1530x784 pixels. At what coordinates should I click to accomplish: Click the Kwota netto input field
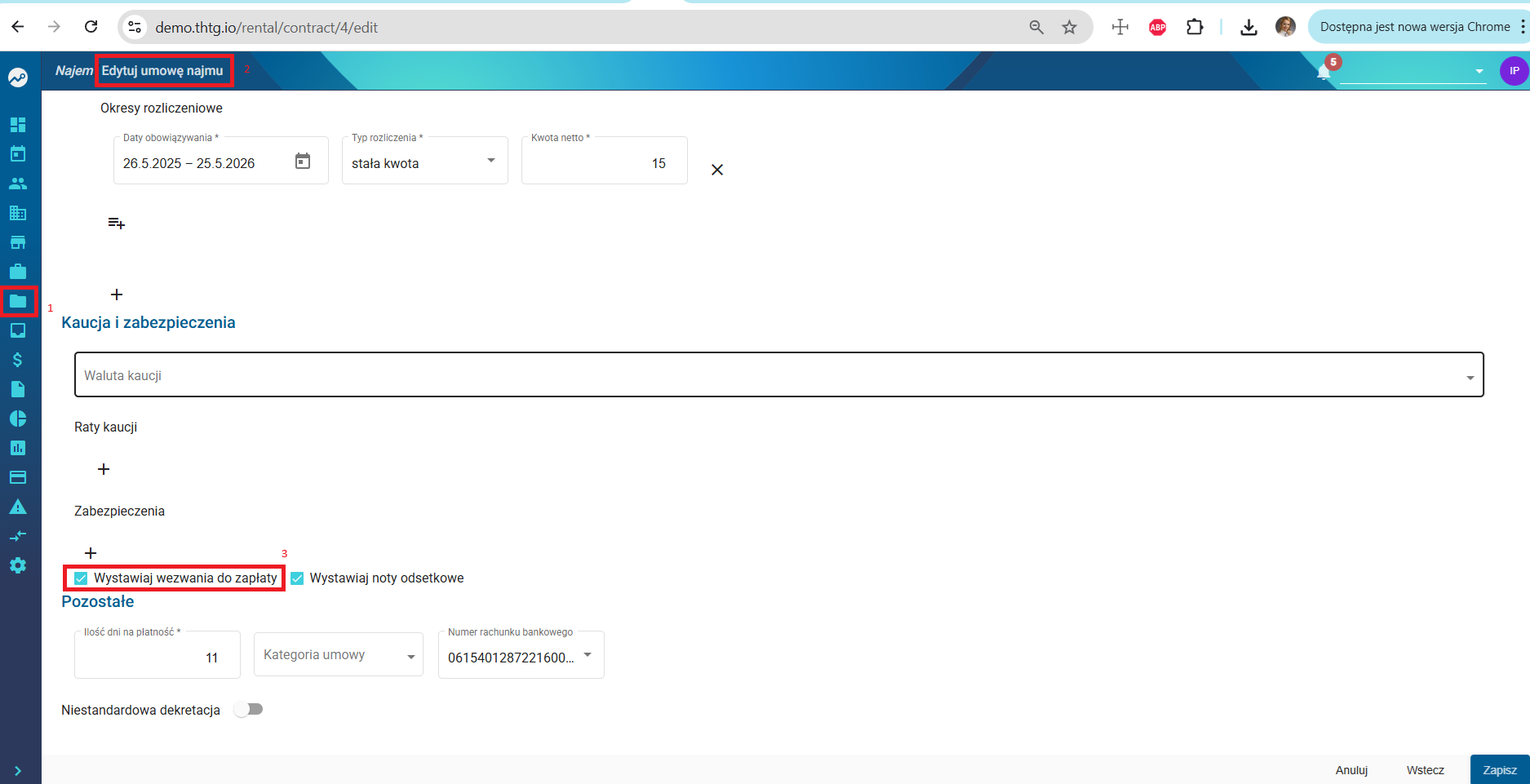click(605, 161)
